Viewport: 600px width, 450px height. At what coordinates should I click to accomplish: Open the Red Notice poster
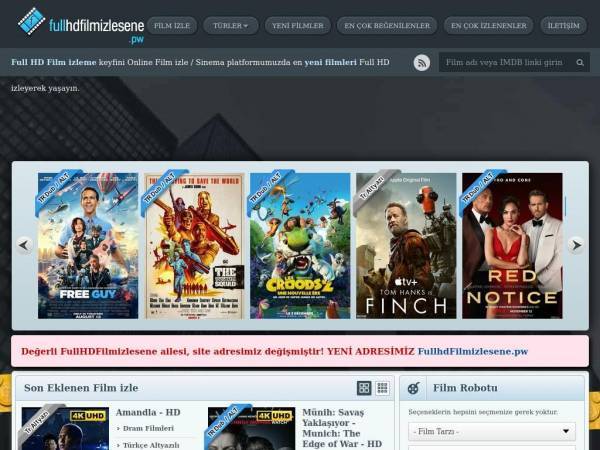pyautogui.click(x=512, y=246)
